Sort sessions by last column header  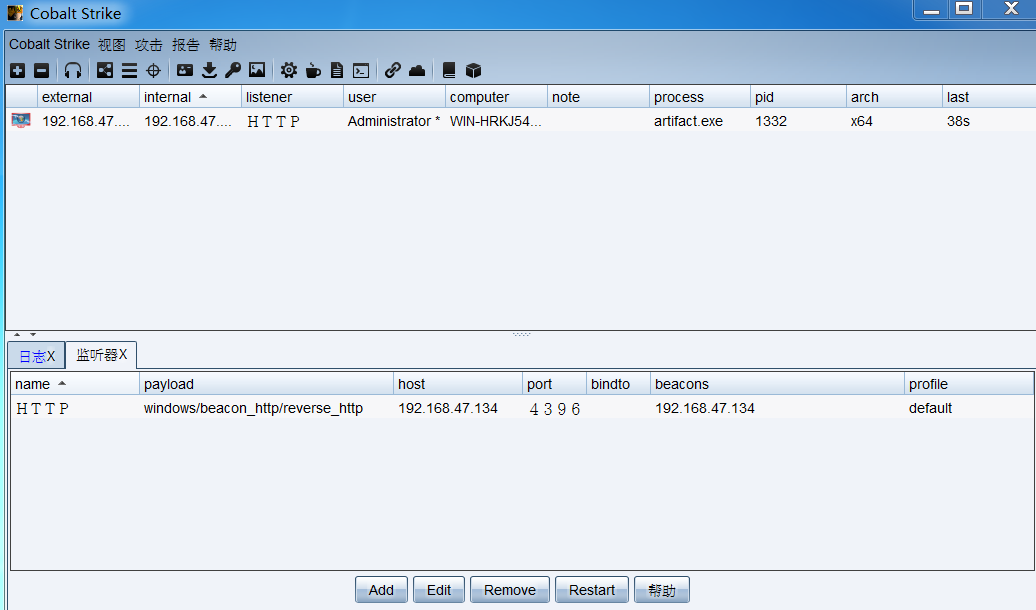pyautogui.click(x=988, y=97)
